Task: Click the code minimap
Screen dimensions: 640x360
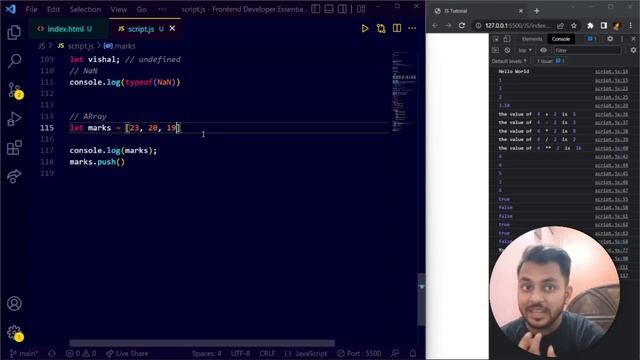Action: [404, 92]
